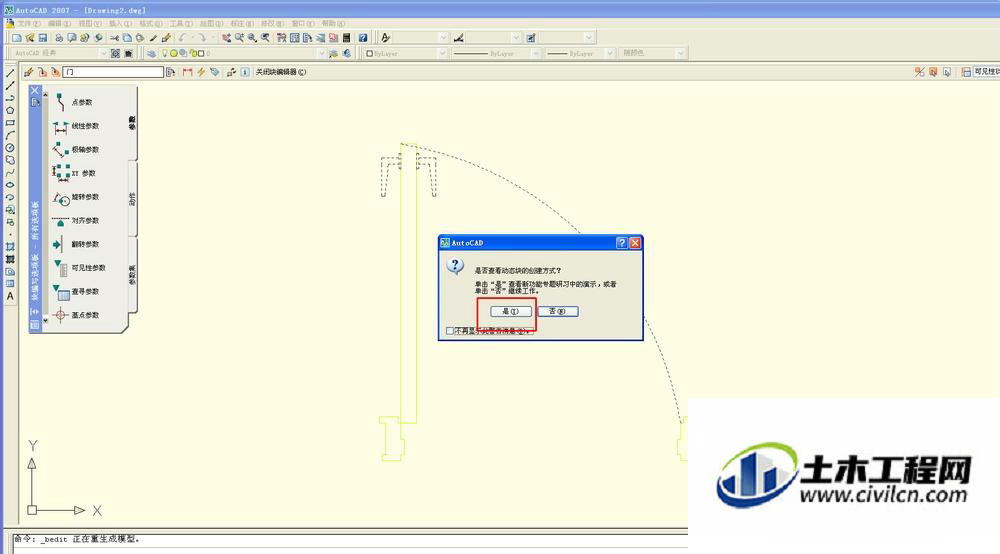Click the Layer Properties Manager icon
Image resolution: width=1000 pixels, height=554 pixels.
coord(151,54)
